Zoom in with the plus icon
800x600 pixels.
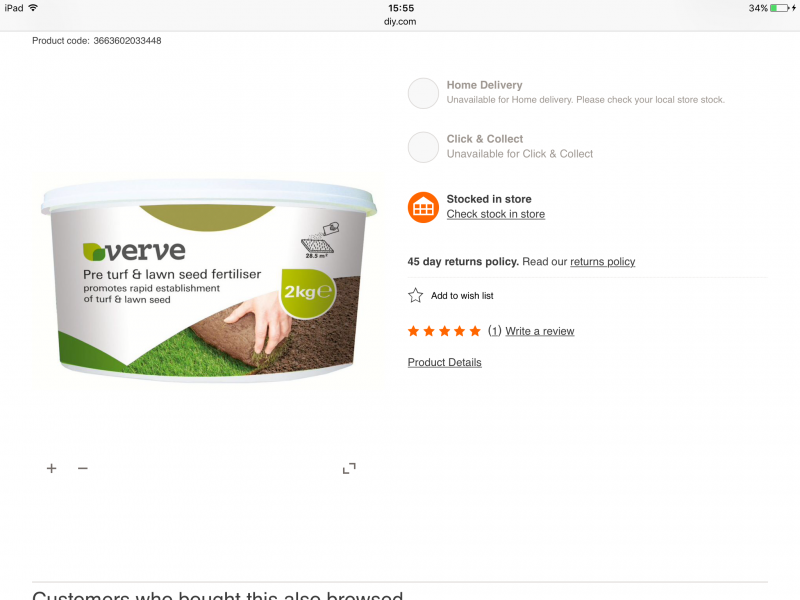(52, 468)
